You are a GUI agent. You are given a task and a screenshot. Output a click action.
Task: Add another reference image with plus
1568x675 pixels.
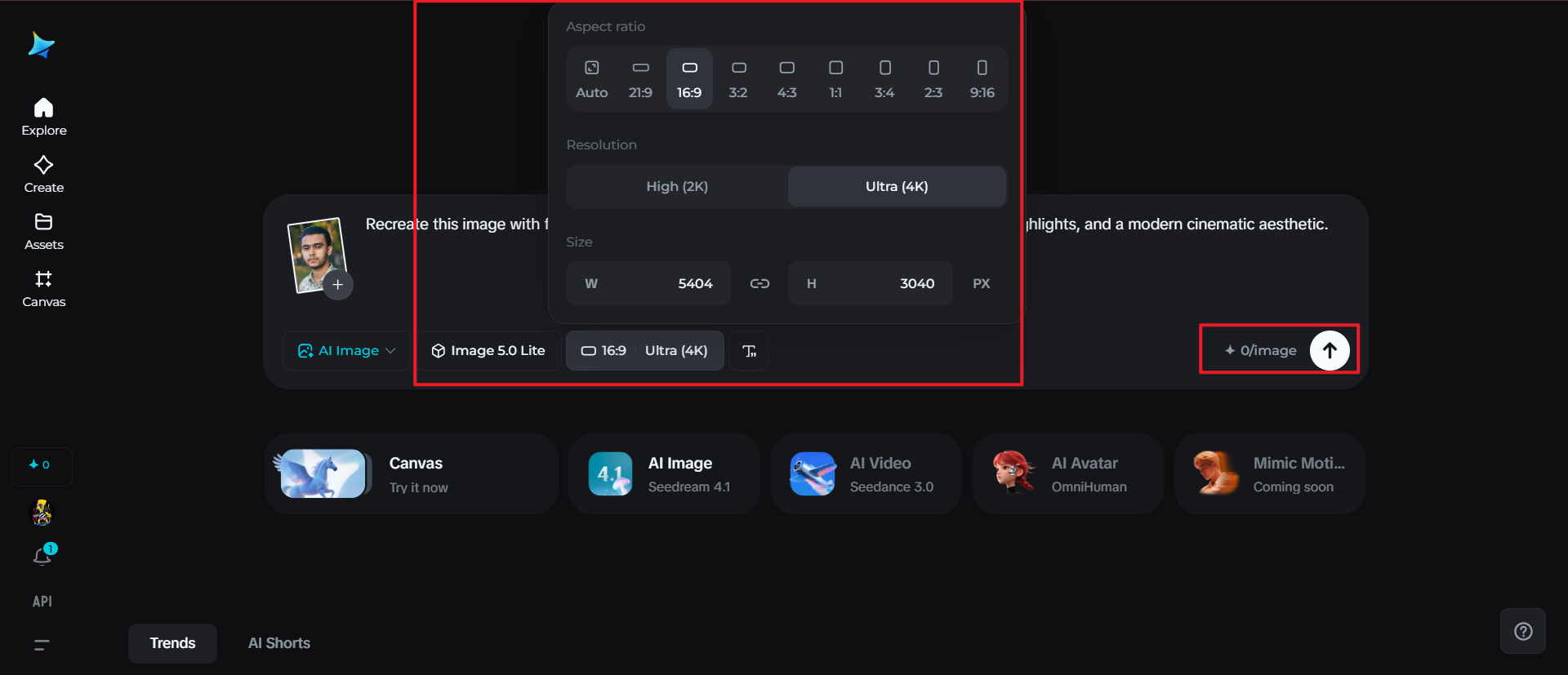[337, 285]
